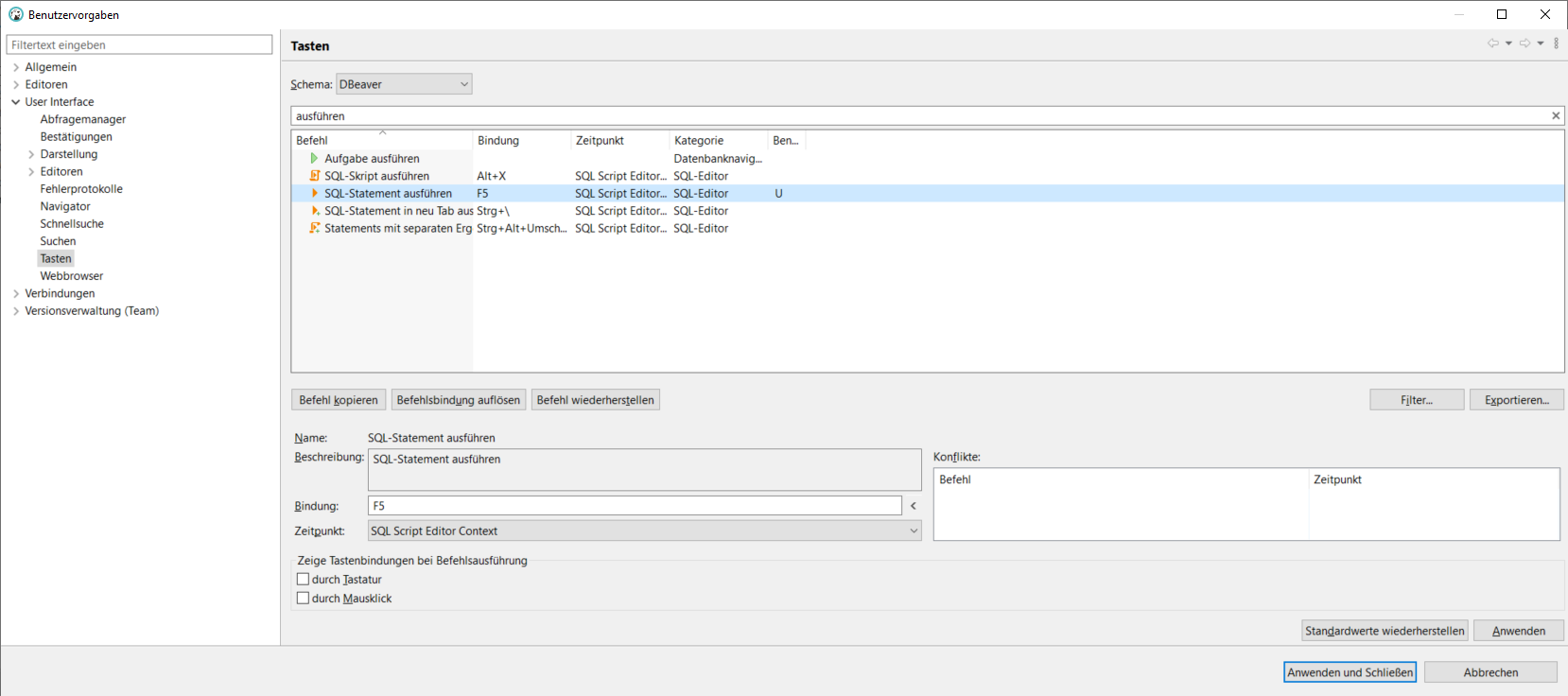Click the script icon beside SQL-Skript ausführen
This screenshot has width=1568, height=696.
pos(314,176)
